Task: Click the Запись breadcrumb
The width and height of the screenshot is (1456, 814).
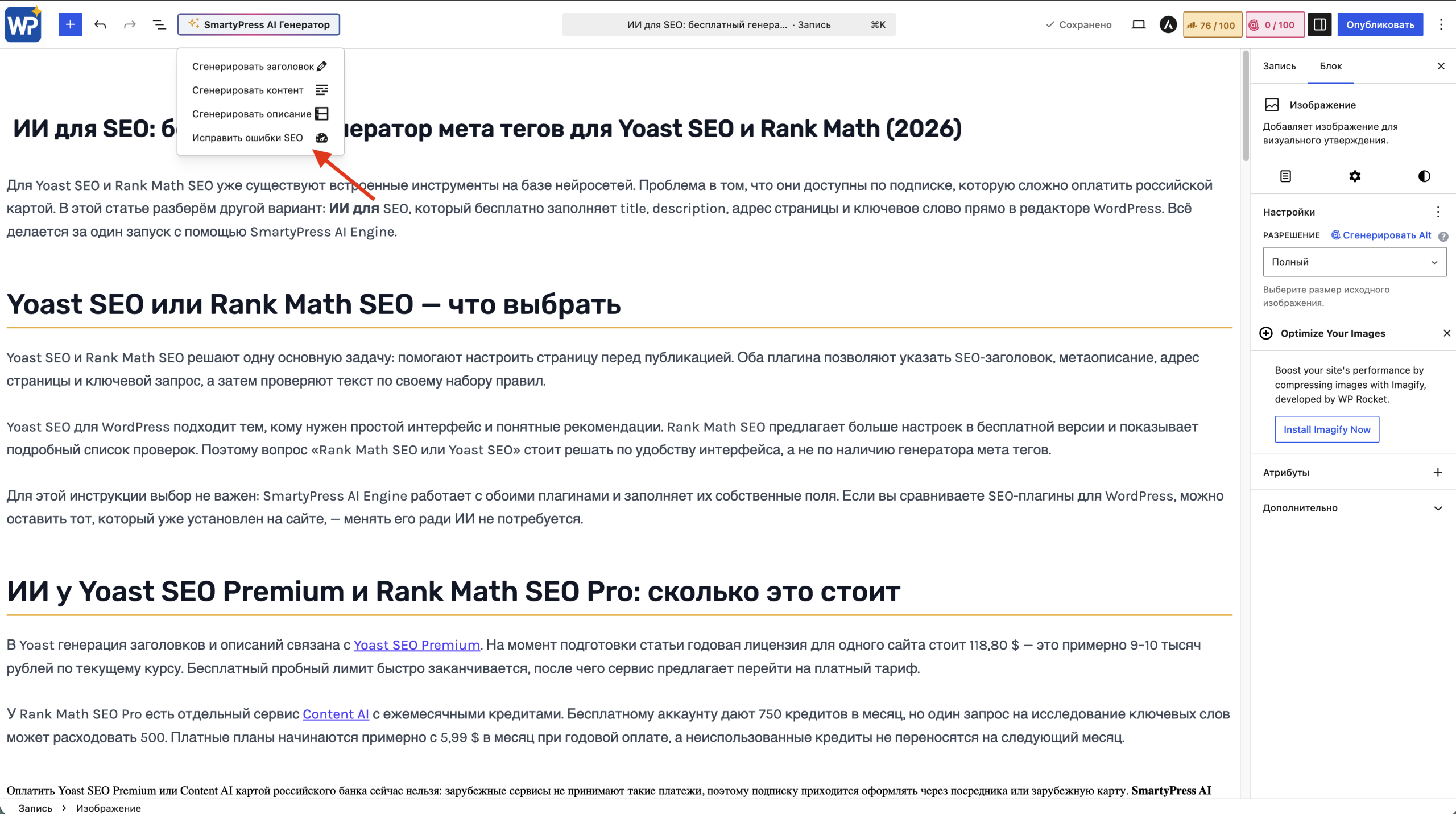Action: [x=35, y=808]
